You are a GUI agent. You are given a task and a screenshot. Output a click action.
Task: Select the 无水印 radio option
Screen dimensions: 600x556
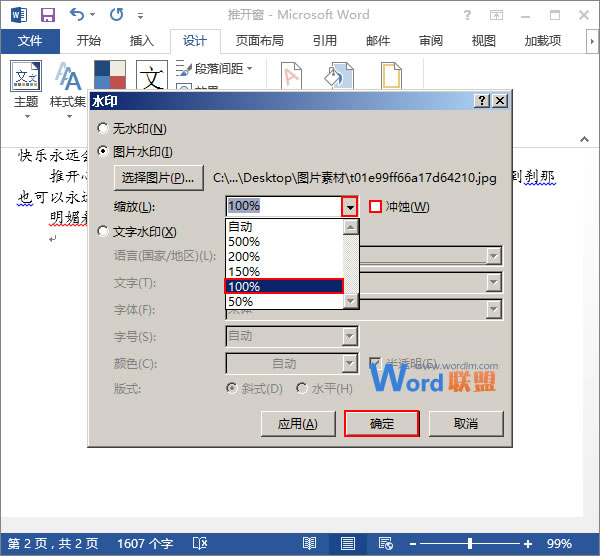103,128
